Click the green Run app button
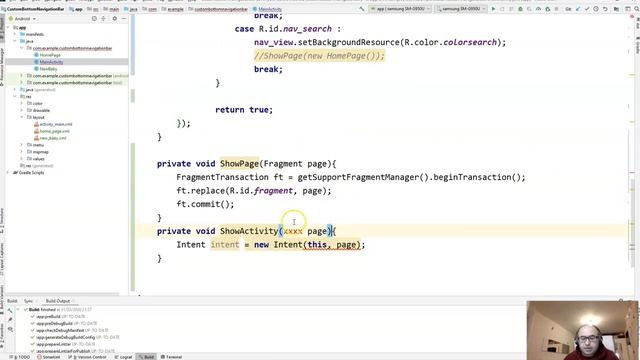640x360 pixels. [x=493, y=9]
